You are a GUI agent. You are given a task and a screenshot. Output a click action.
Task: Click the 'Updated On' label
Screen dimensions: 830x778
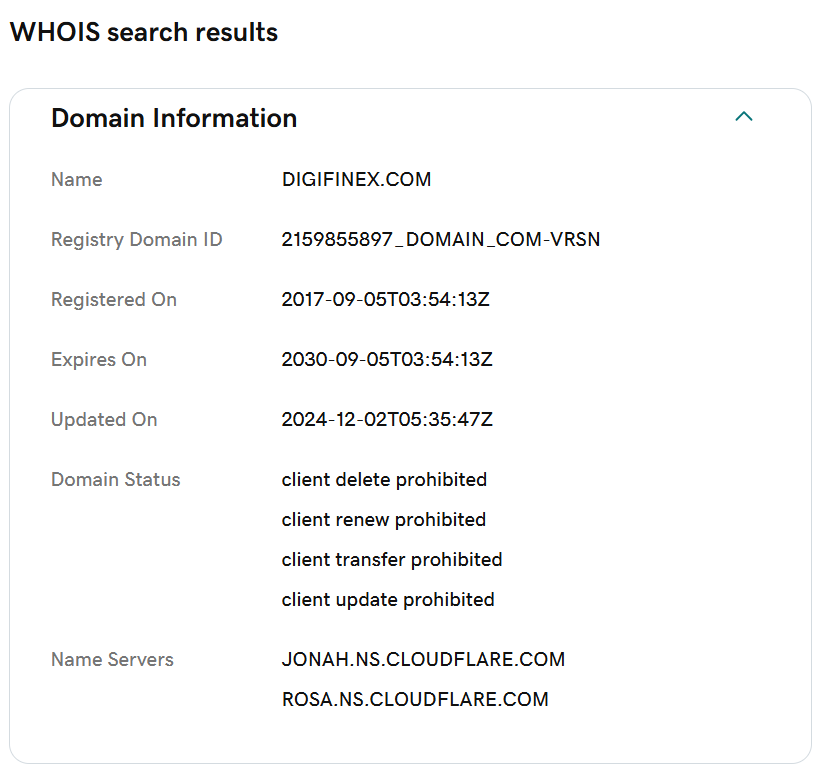pos(104,419)
